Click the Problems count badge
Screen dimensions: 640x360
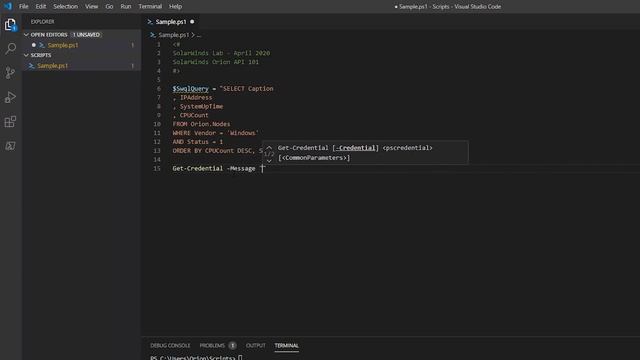(232, 346)
